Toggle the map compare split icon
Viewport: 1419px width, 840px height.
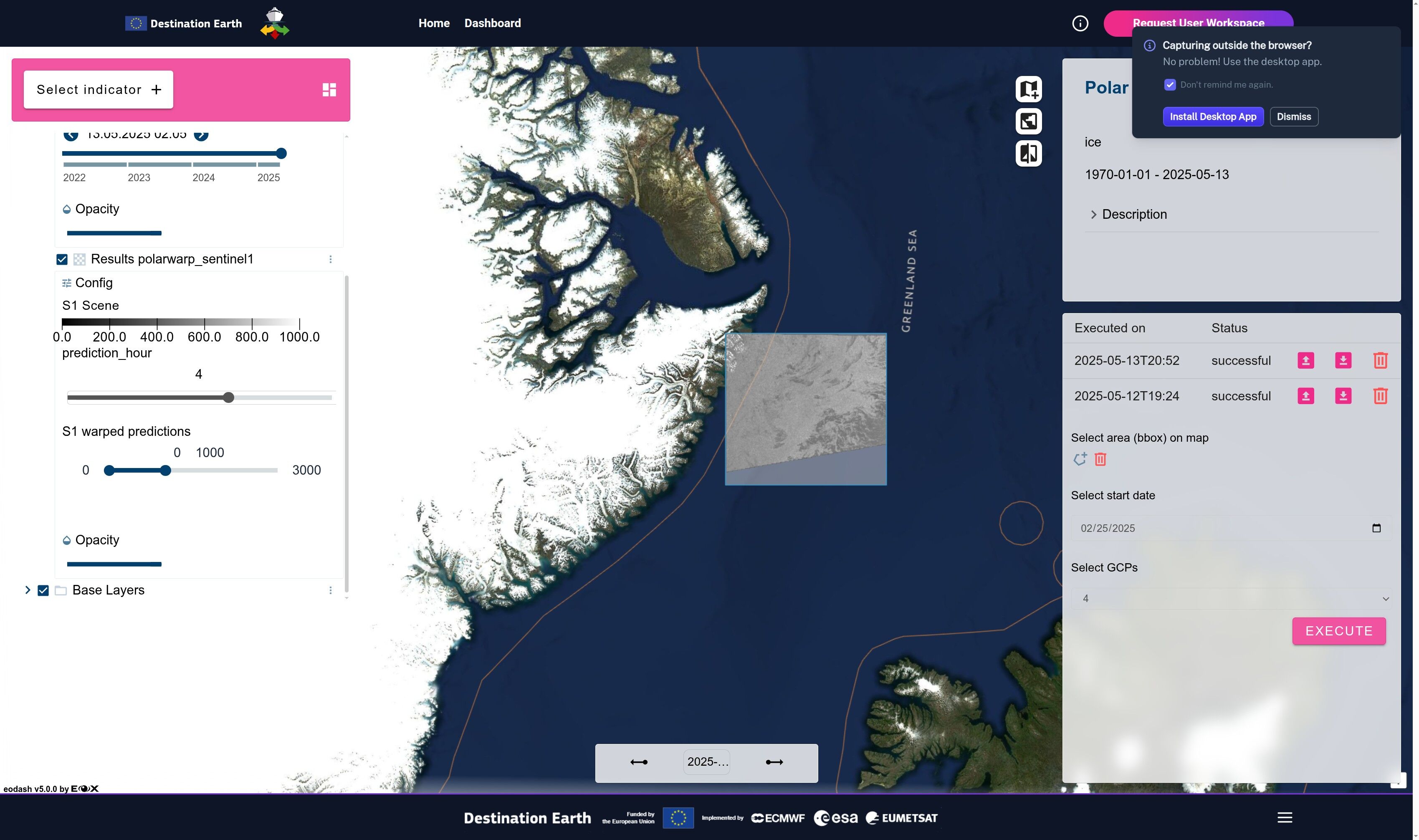(1028, 153)
